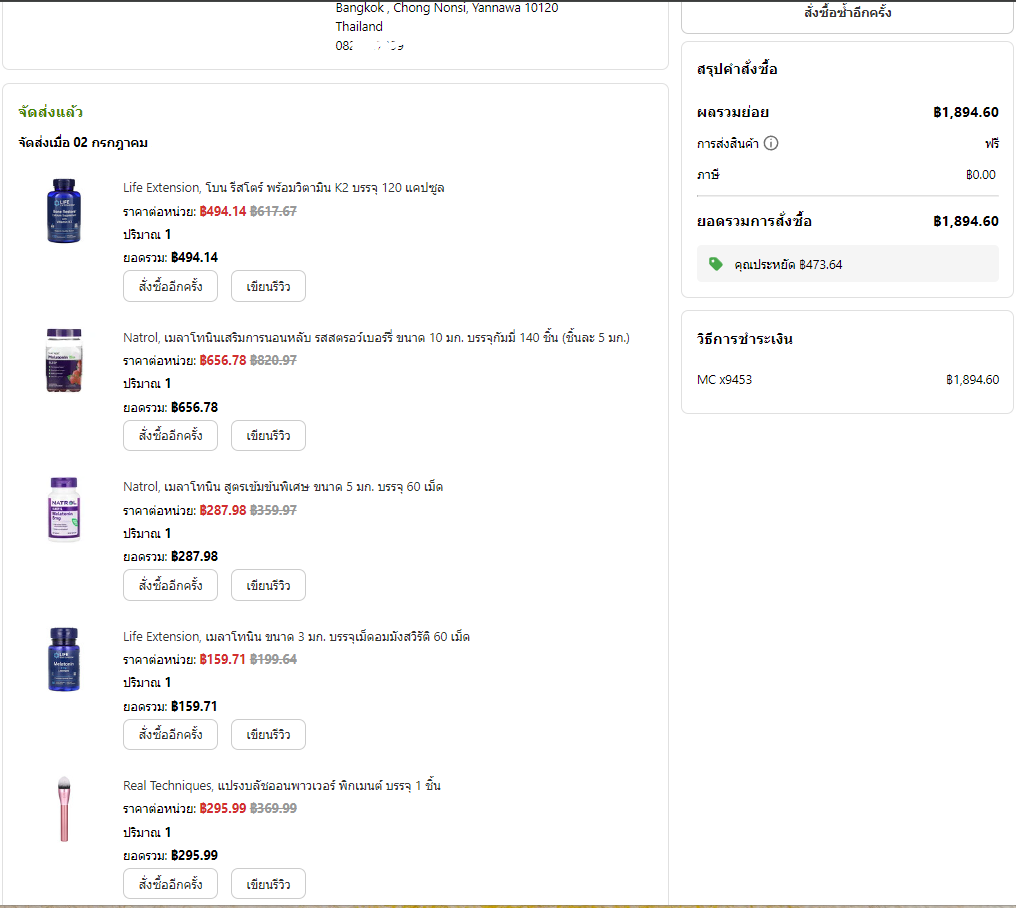Open the Real Techniques powder brush image
Screen dimensions: 1016x908
[64, 809]
